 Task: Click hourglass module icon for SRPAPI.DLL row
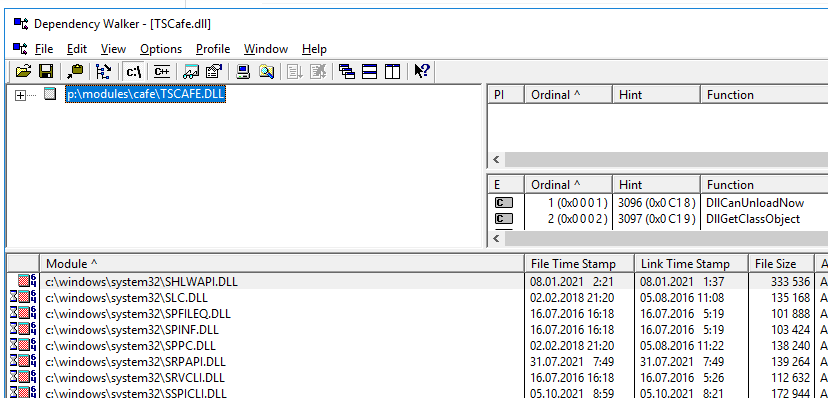pyautogui.click(x=23, y=362)
